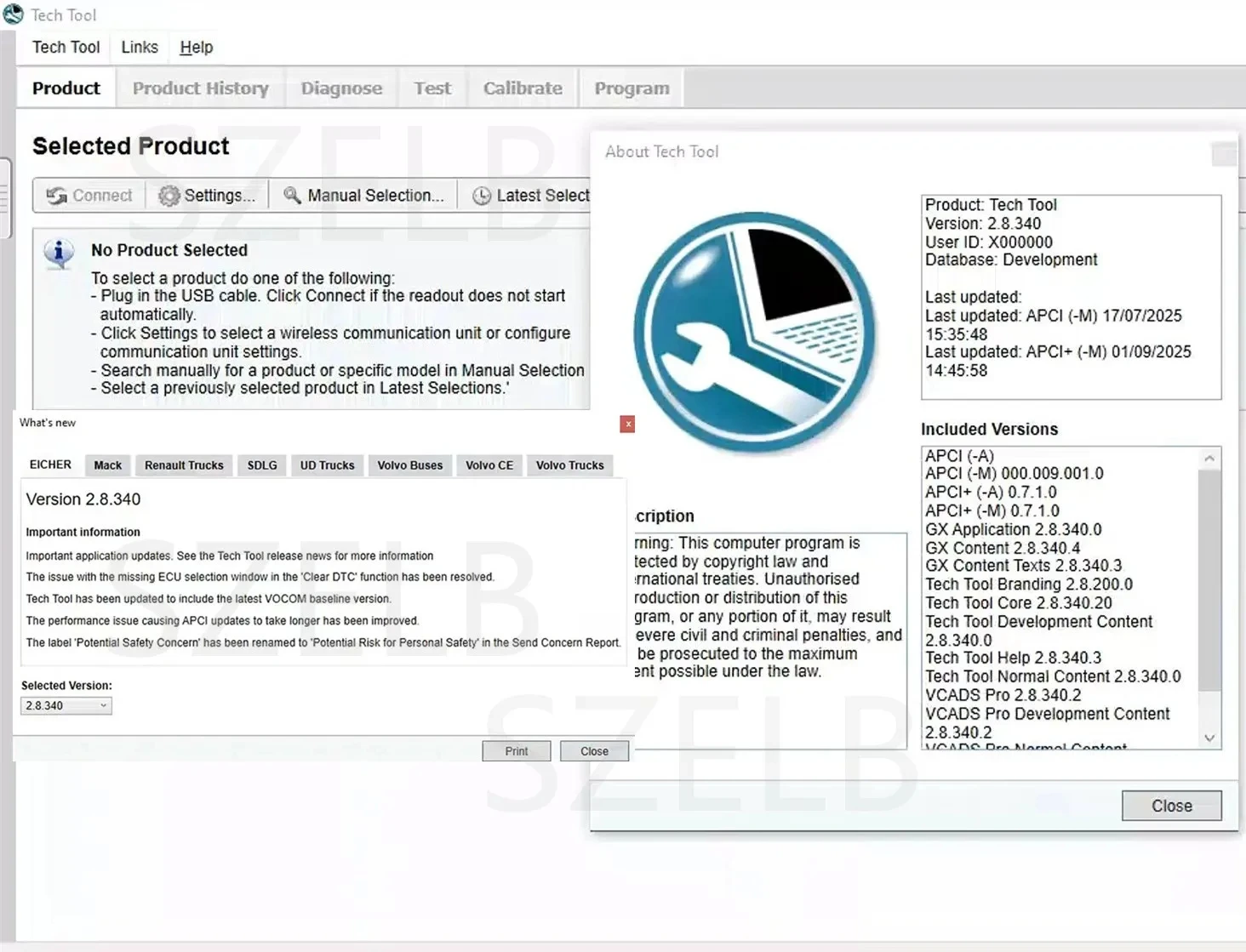Go to the Diagnose tab

tap(341, 88)
